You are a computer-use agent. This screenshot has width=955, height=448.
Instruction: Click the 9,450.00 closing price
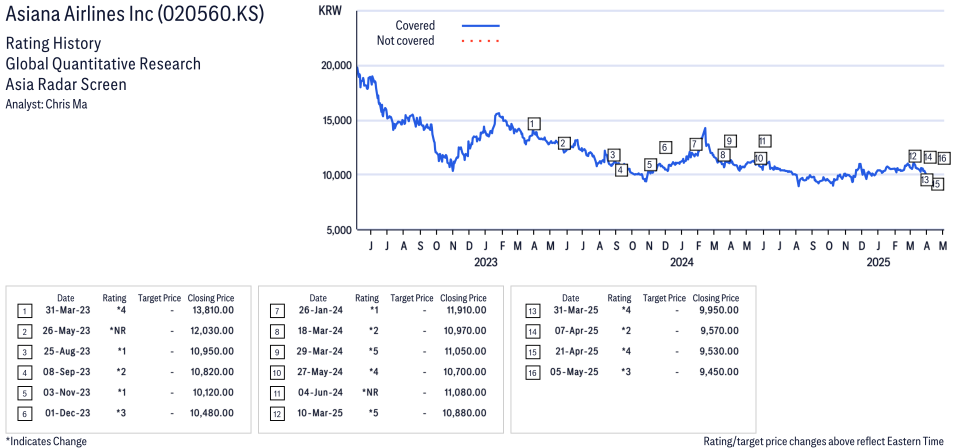coord(720,373)
